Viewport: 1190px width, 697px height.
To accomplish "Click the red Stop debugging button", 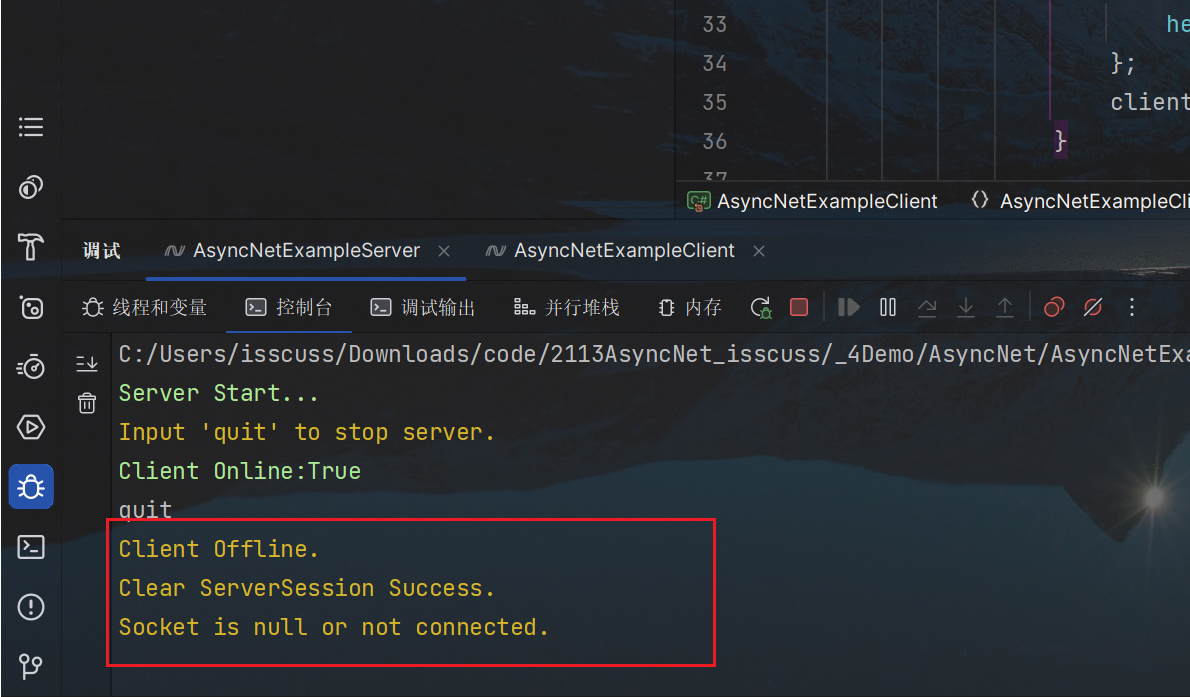I will point(798,308).
